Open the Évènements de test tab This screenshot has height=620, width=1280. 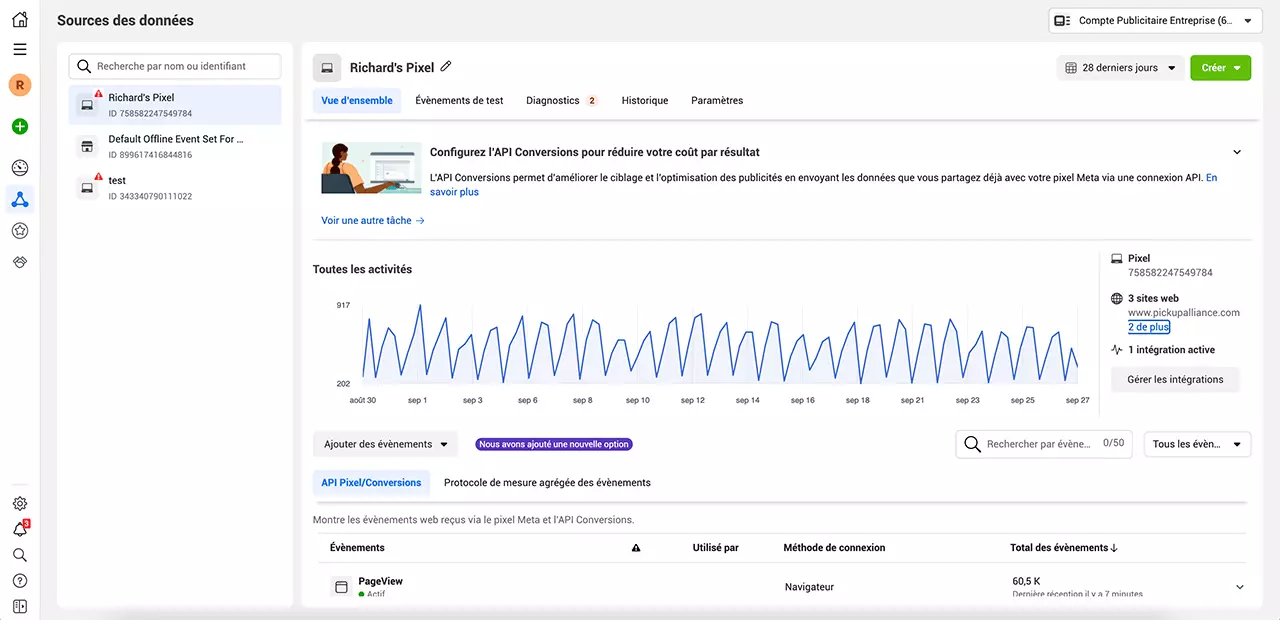[x=459, y=100]
